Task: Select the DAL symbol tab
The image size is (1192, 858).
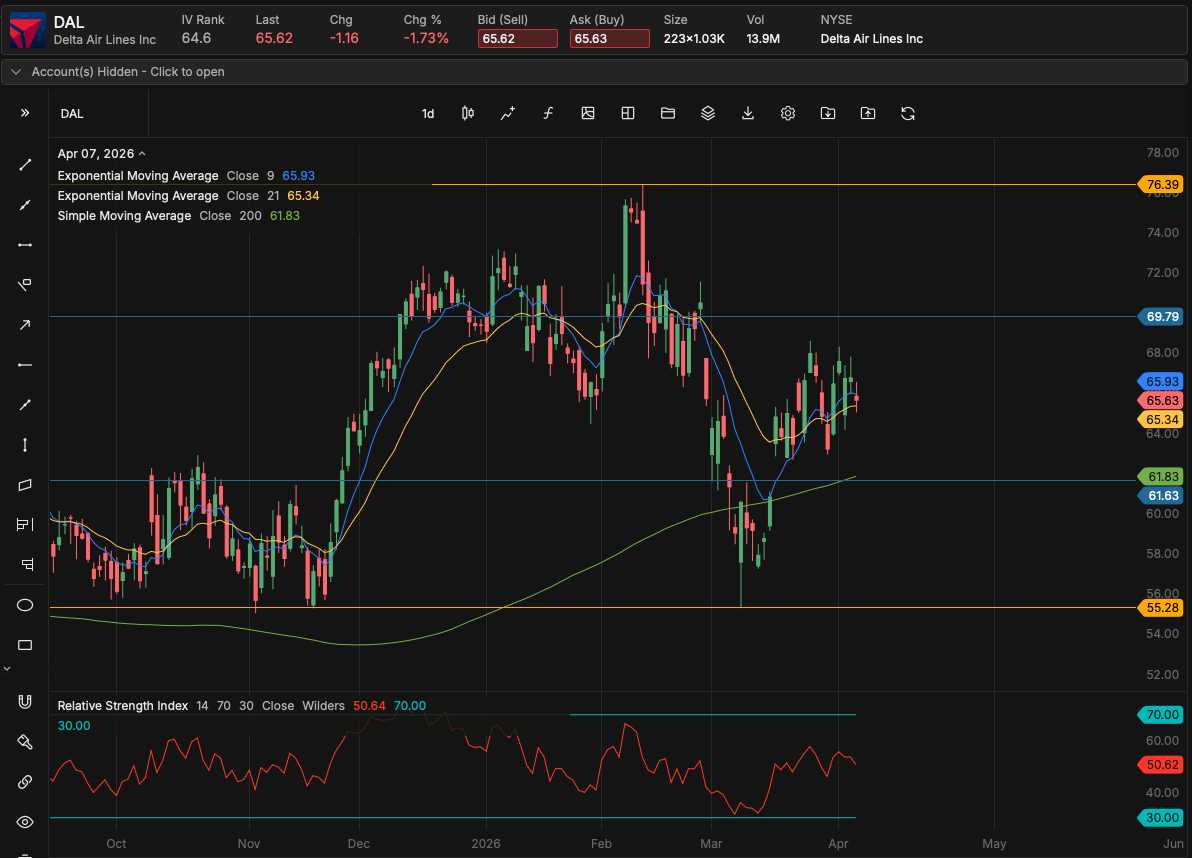Action: click(71, 113)
